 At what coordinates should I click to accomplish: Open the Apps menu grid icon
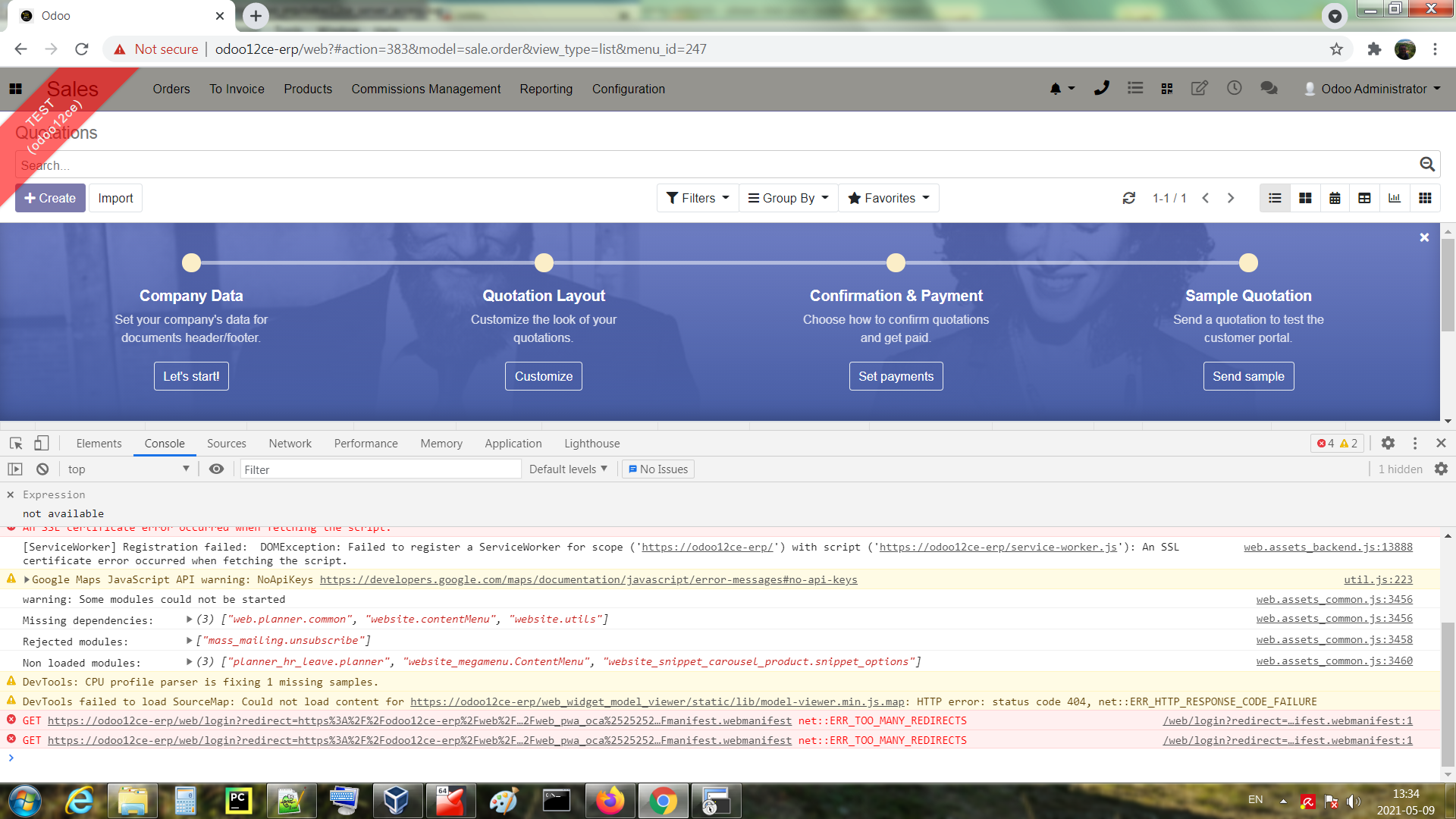click(x=15, y=89)
